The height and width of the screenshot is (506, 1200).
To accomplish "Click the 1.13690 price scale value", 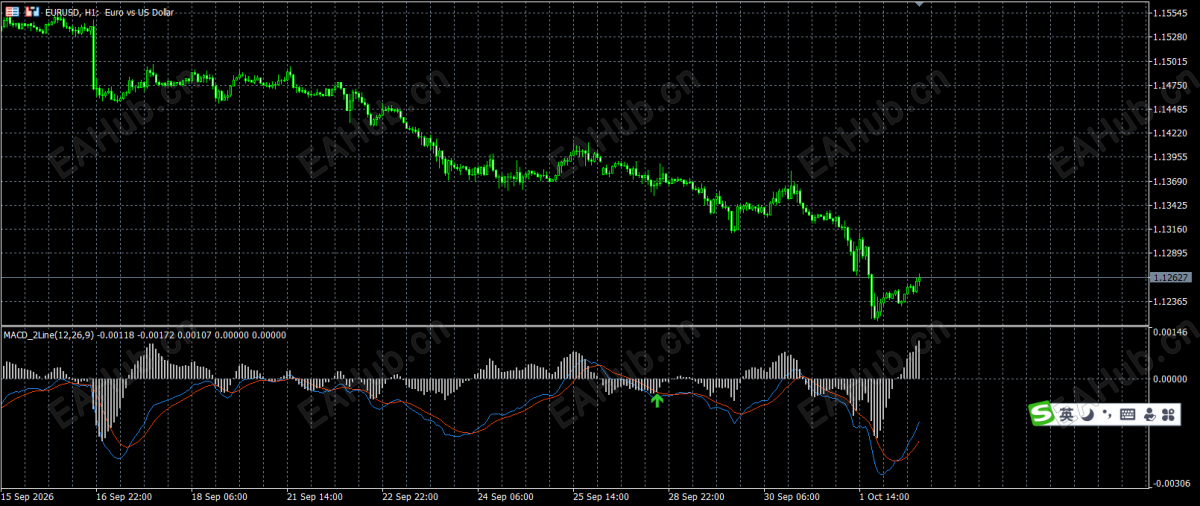I will point(1168,181).
